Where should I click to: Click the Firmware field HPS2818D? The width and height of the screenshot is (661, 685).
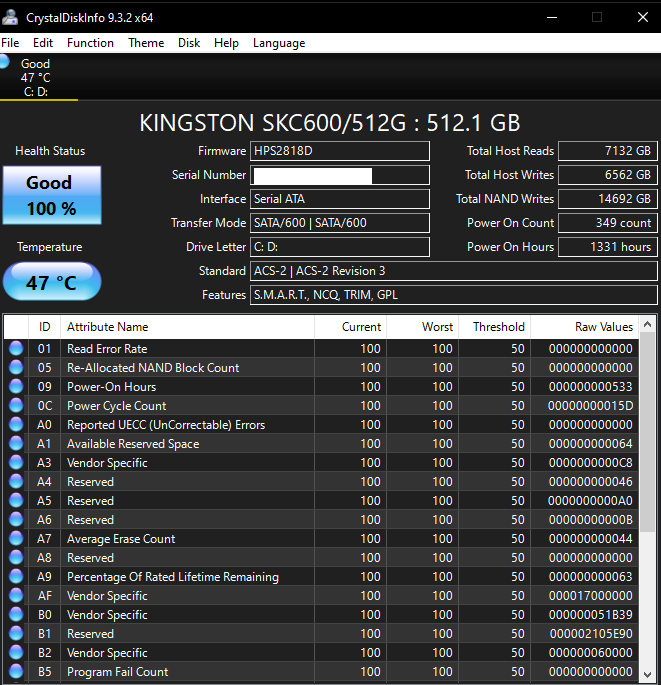339,151
